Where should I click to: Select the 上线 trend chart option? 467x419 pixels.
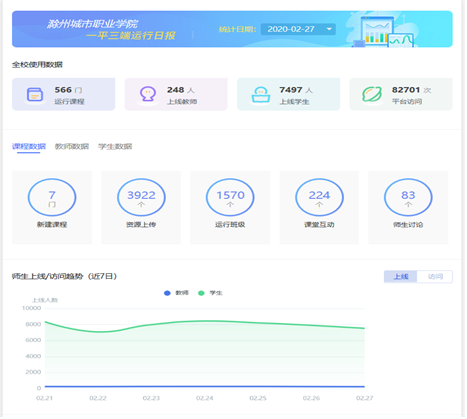401,277
